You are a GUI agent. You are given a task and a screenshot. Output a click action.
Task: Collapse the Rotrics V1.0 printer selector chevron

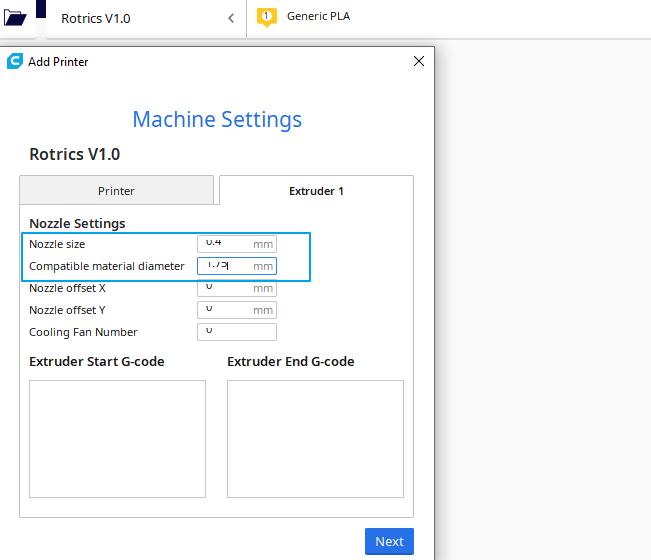pyautogui.click(x=231, y=18)
